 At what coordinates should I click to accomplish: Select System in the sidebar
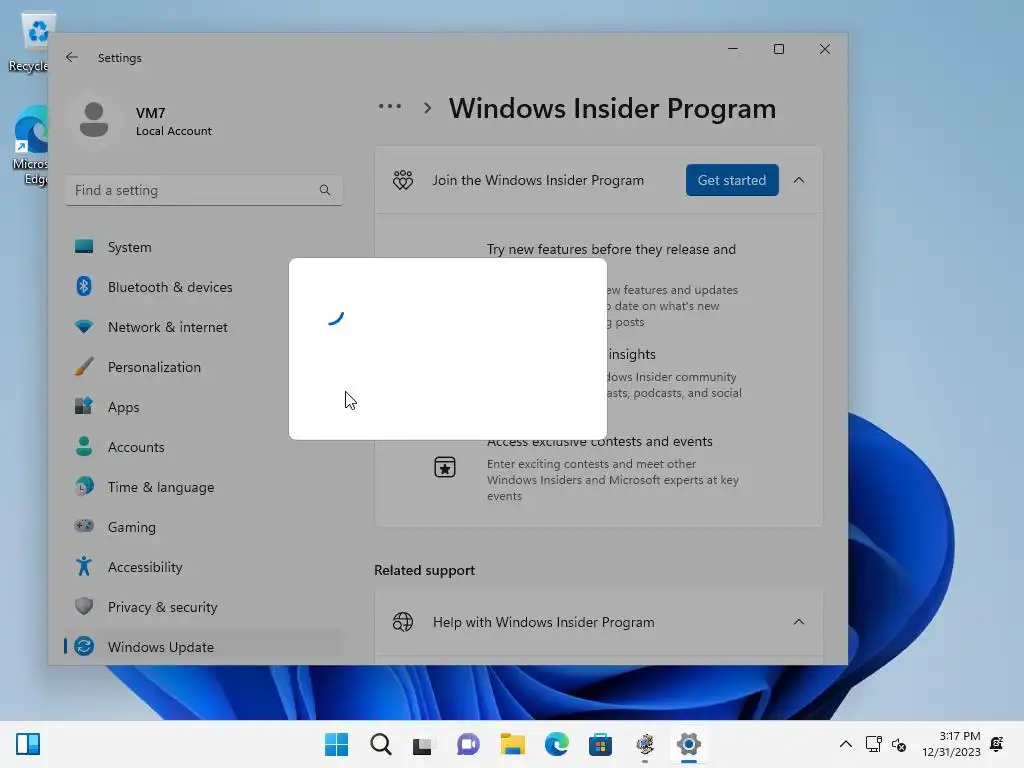204,247
